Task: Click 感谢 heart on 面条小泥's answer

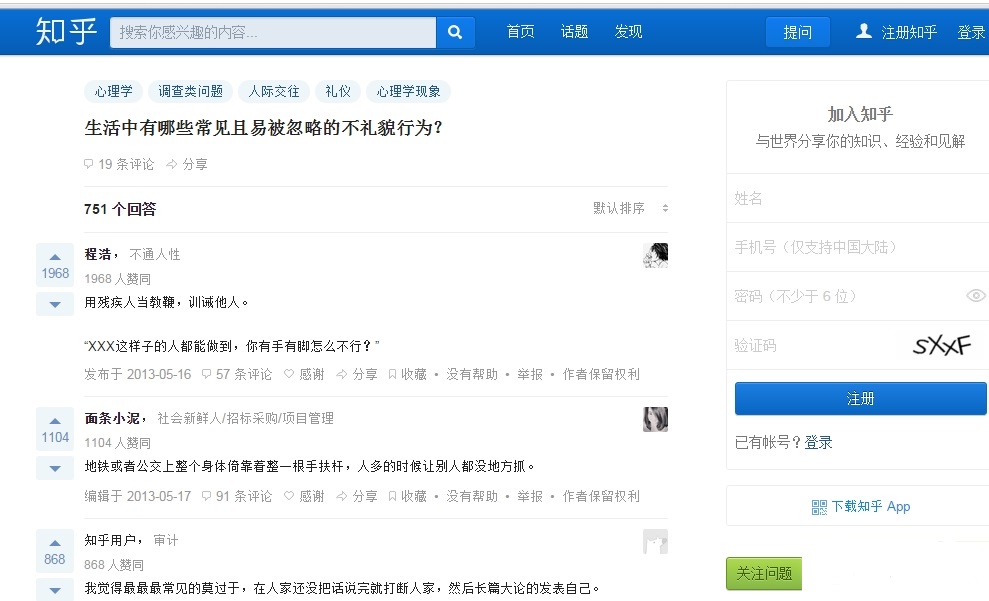Action: (x=304, y=496)
